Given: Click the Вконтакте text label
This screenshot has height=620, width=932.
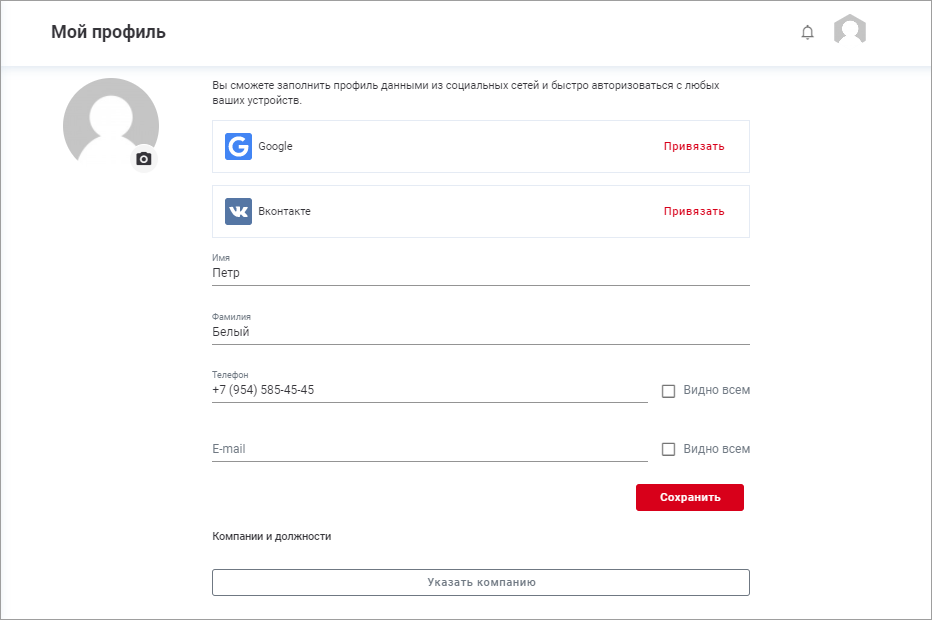Looking at the screenshot, I should tap(284, 211).
